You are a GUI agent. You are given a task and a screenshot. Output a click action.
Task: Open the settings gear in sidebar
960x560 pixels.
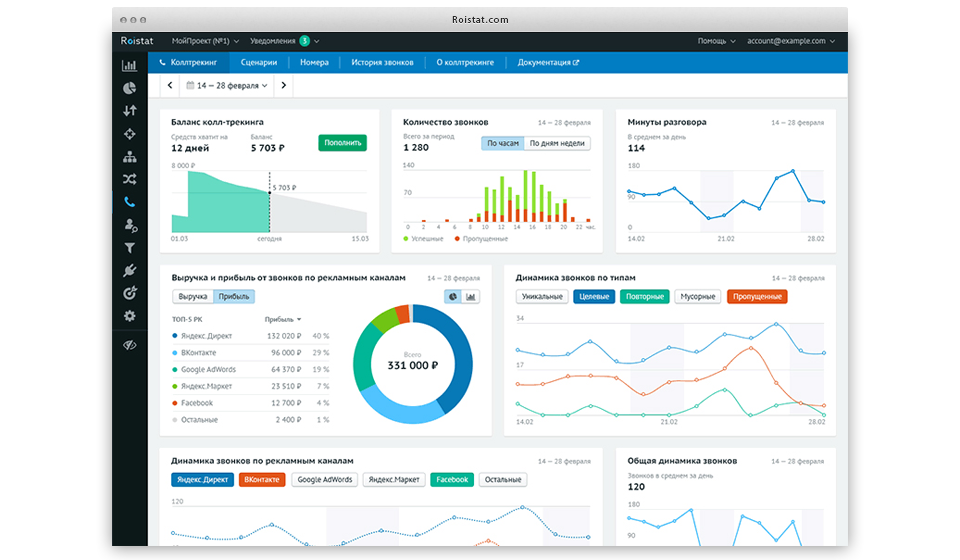[129, 316]
